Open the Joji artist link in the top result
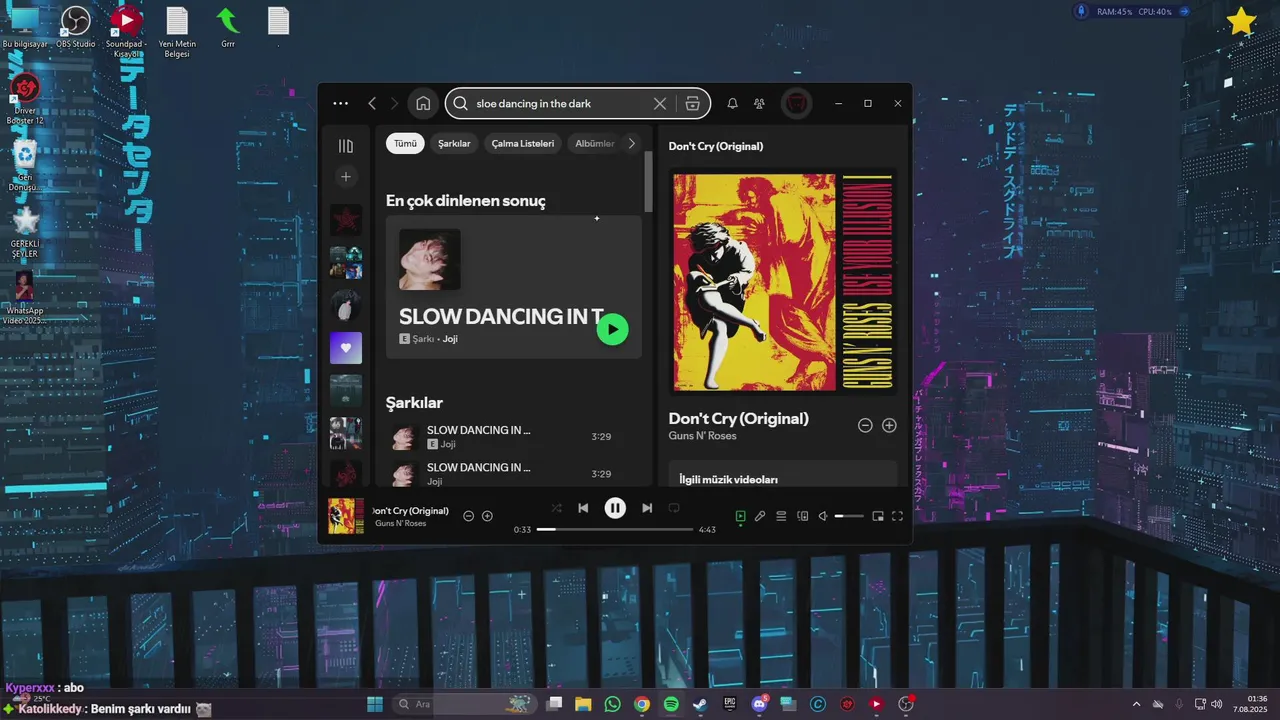The image size is (1280, 720). 450,339
